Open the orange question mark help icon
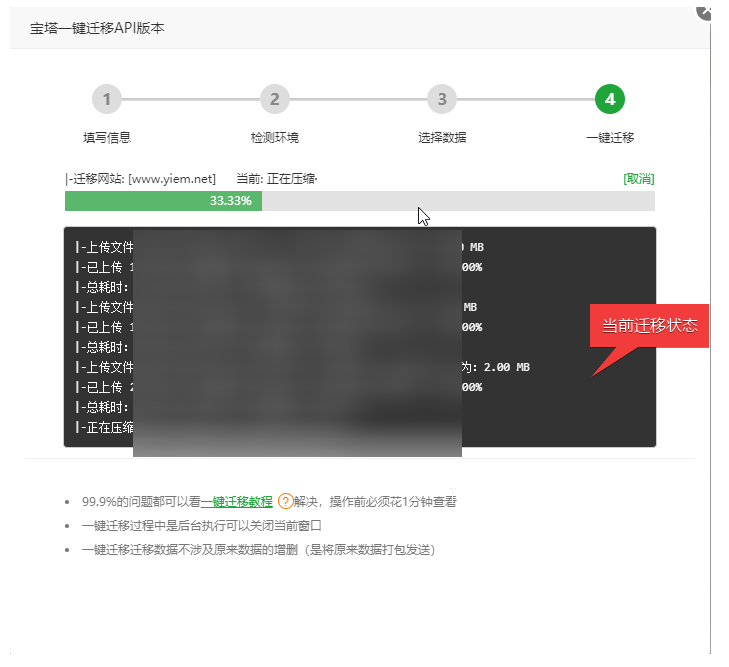Screen dimensions: 729x667 coord(285,501)
